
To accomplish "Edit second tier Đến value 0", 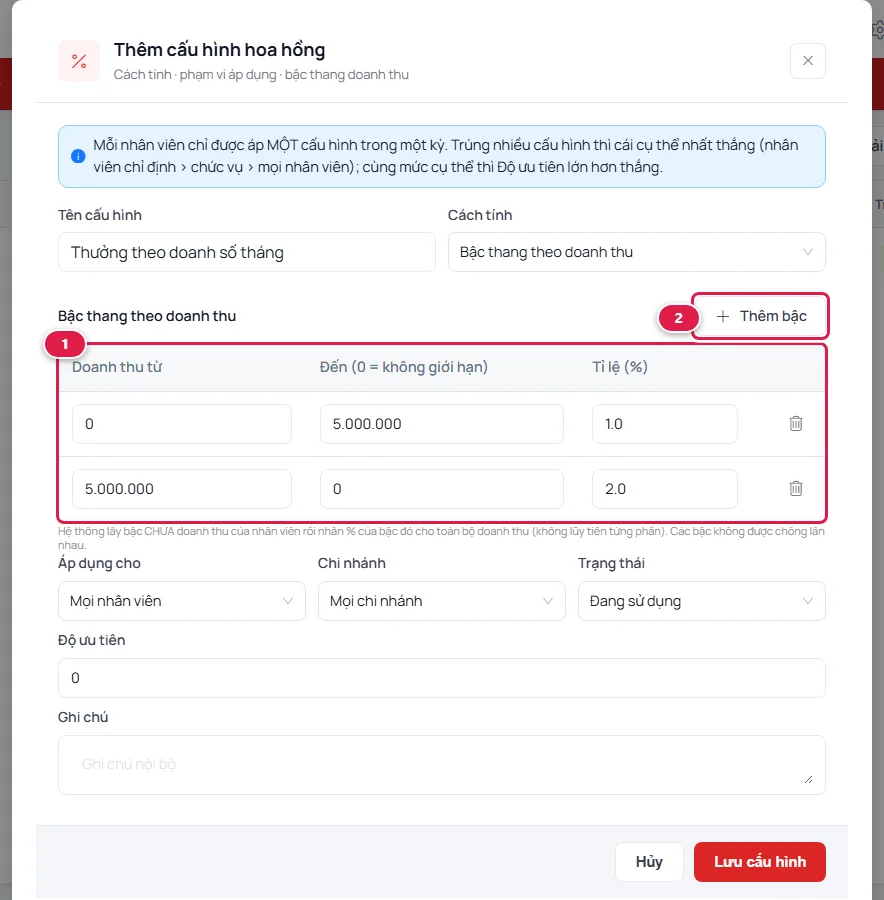I will [441, 489].
